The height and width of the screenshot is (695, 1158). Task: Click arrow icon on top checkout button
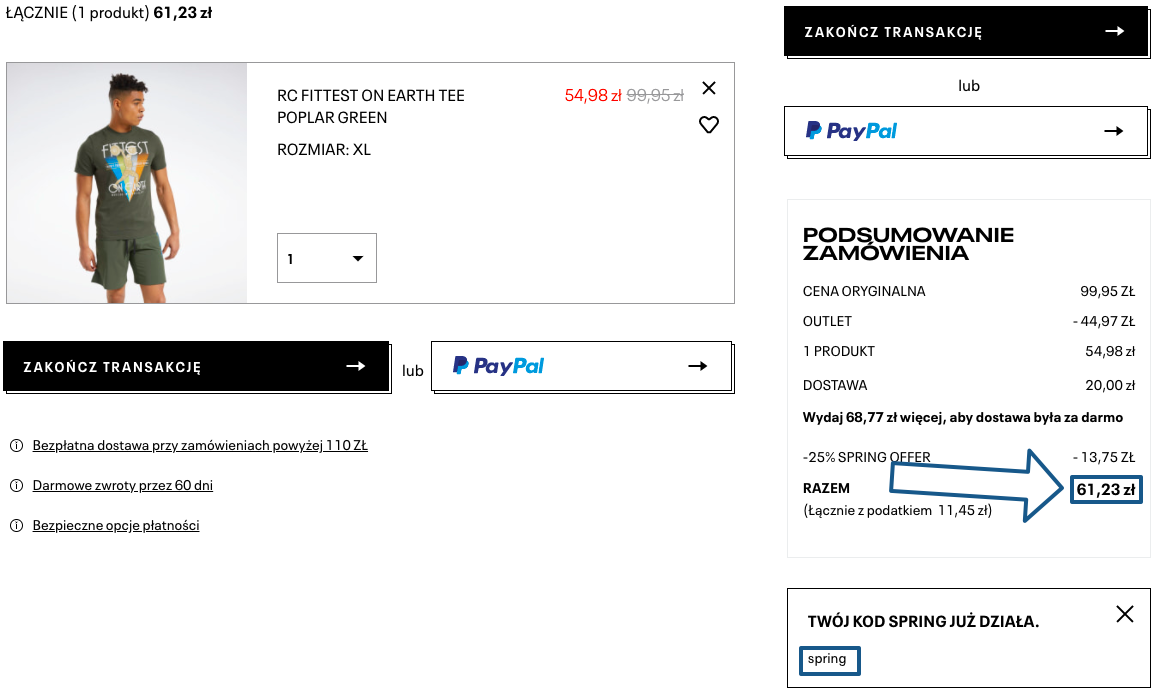(x=1114, y=32)
